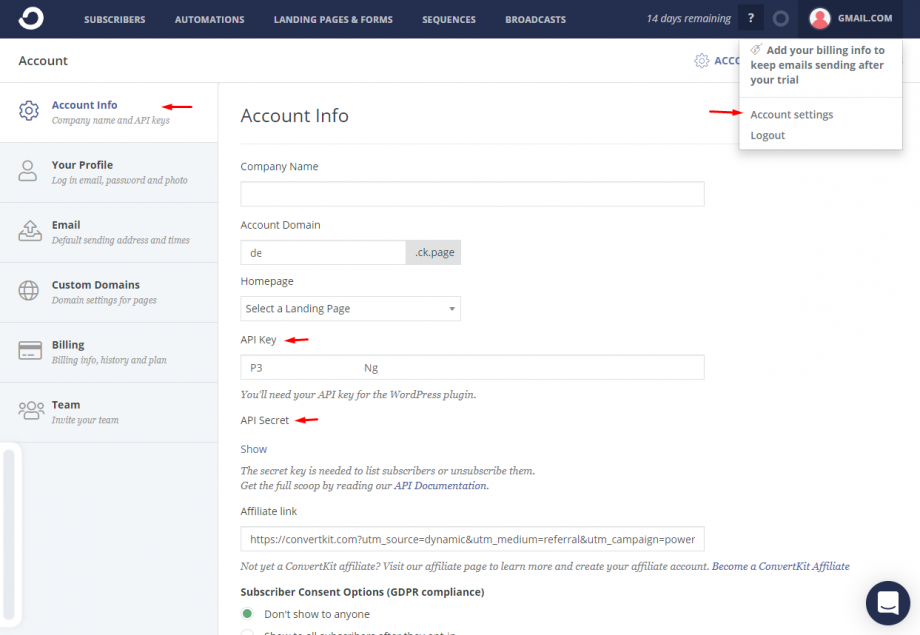
Task: Click the Account Info gear icon
Action: pos(29,111)
